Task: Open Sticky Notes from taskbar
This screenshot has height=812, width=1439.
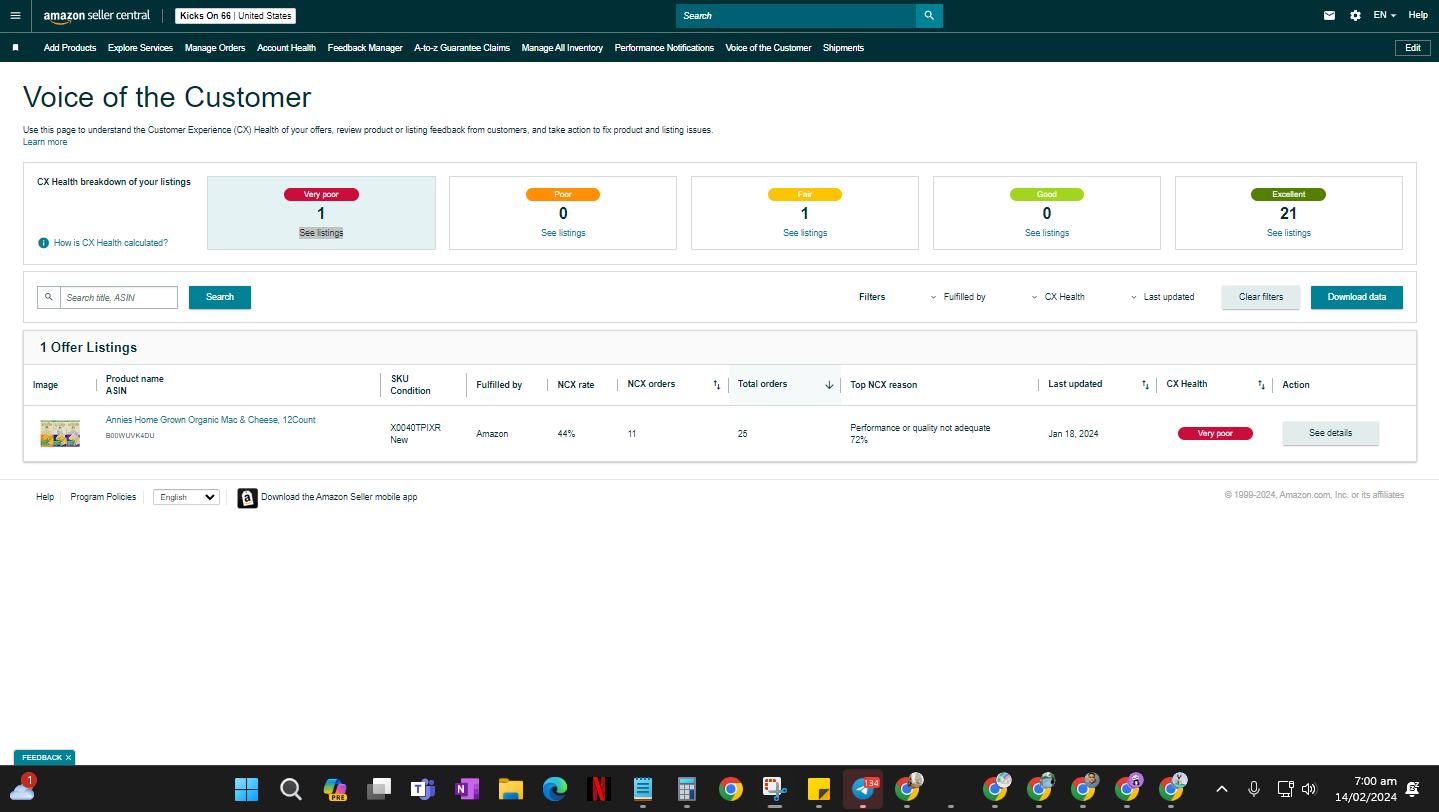Action: [818, 790]
